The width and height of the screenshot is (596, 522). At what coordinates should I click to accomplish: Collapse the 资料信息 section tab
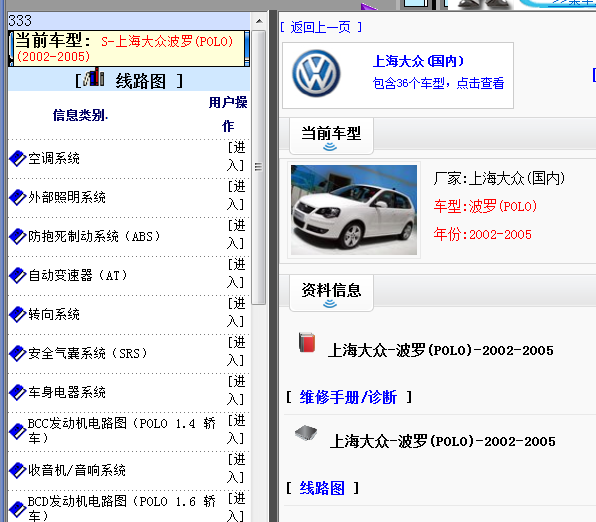pyautogui.click(x=331, y=293)
